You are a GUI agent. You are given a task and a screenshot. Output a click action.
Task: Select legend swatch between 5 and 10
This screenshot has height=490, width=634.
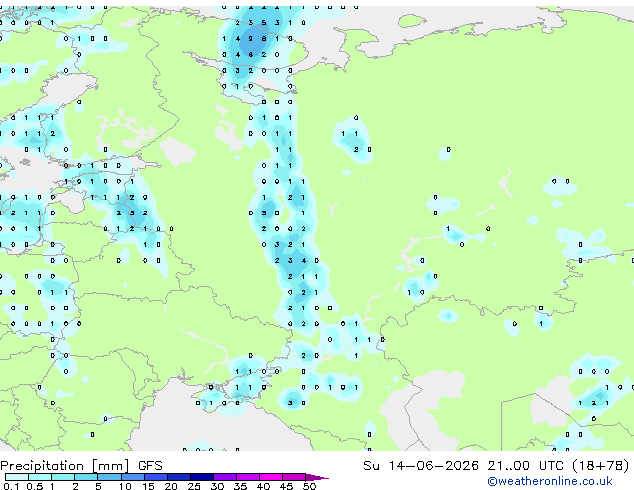pos(109,477)
